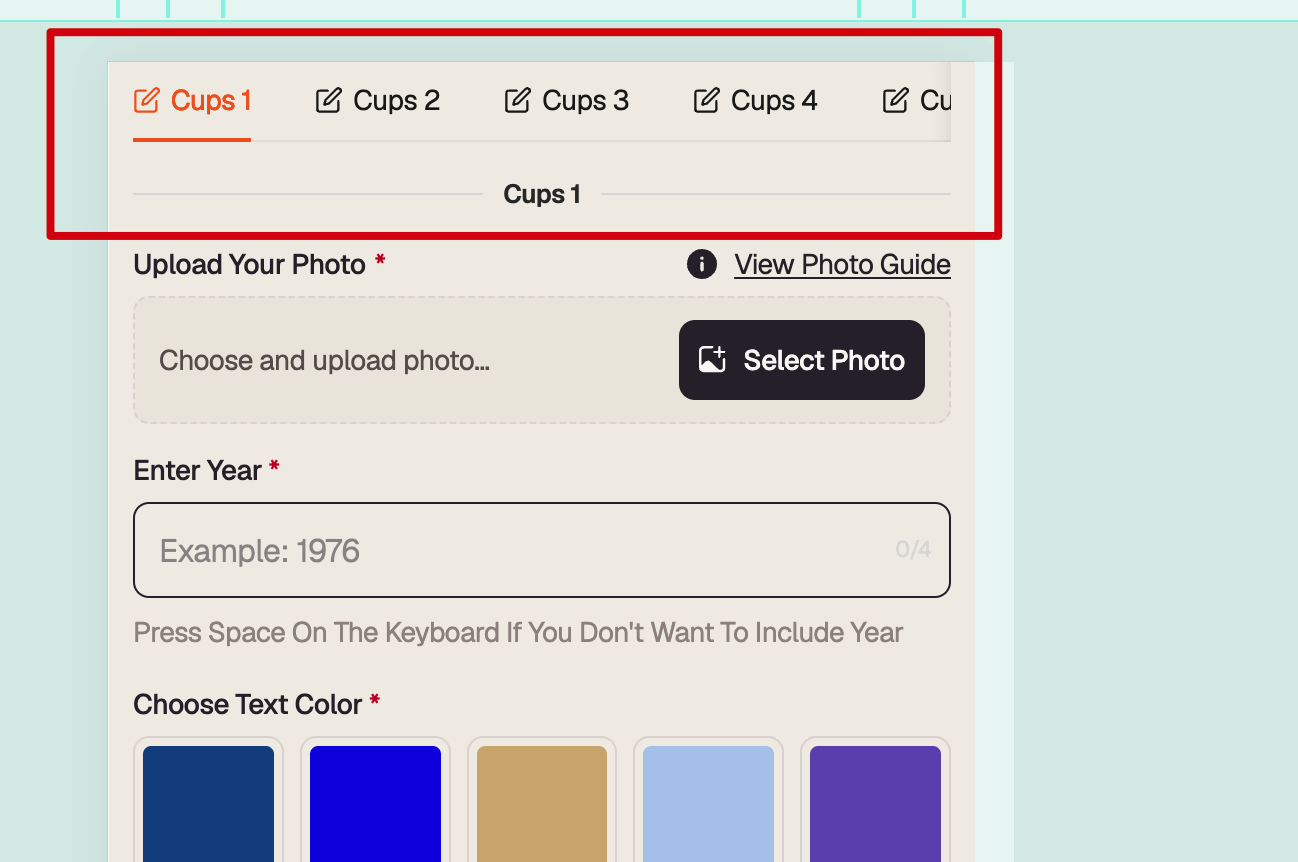The image size is (1298, 862).
Task: Focus the Enter Year input field
Action: [542, 550]
